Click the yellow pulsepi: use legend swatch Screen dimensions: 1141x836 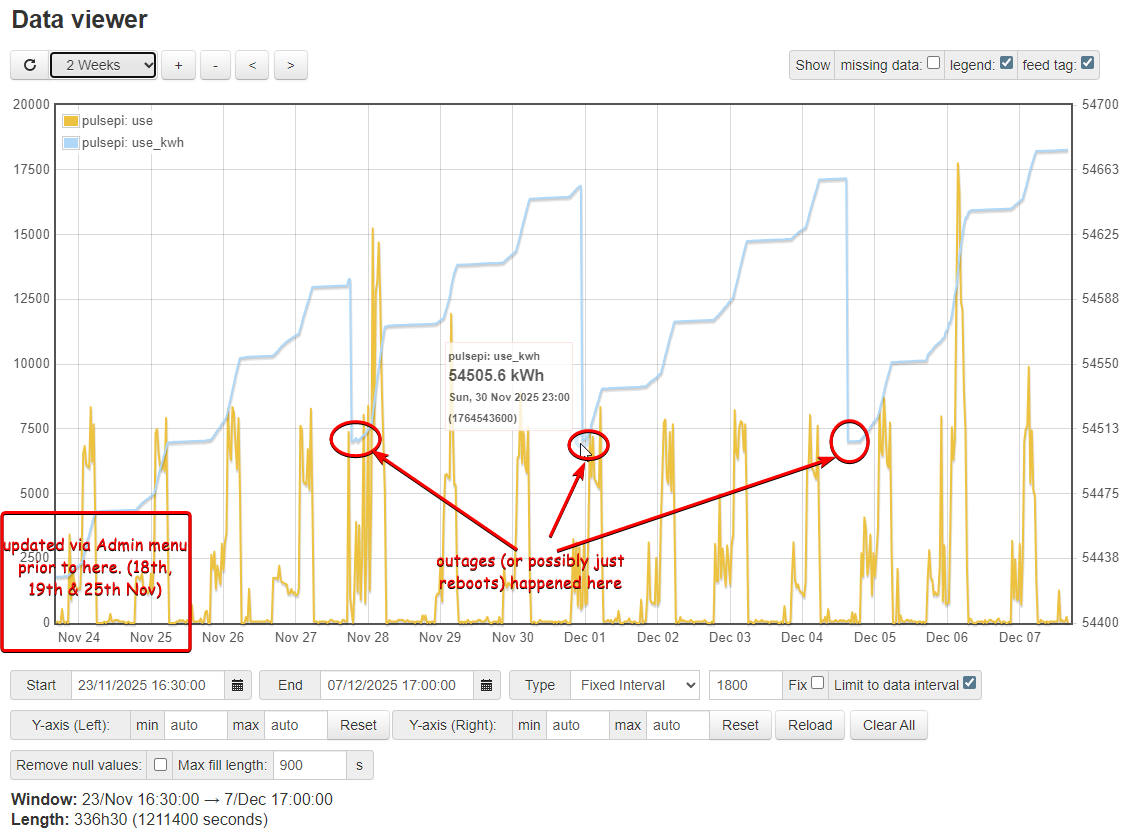tap(70, 121)
